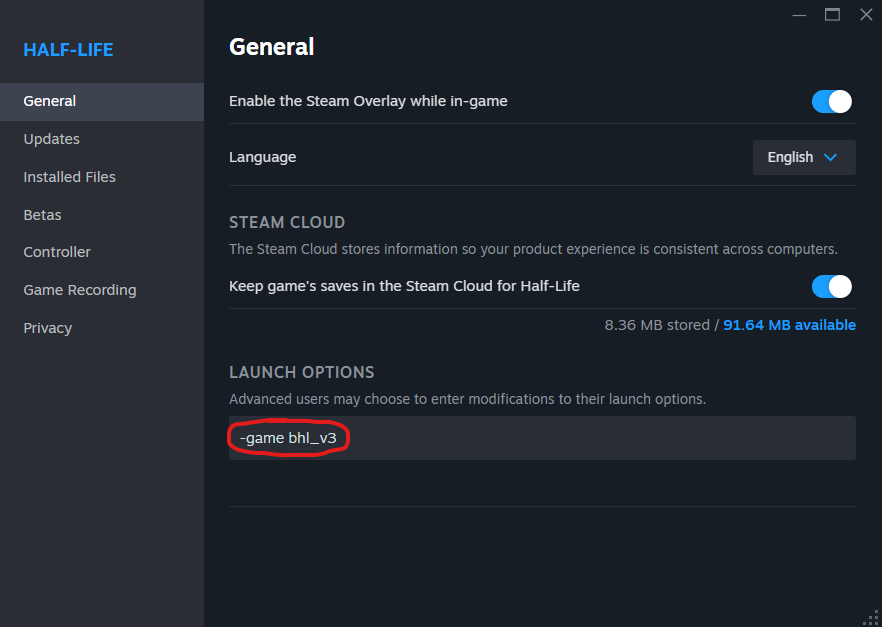The width and height of the screenshot is (882, 627).
Task: Switch to the Betas section
Action: [43, 215]
